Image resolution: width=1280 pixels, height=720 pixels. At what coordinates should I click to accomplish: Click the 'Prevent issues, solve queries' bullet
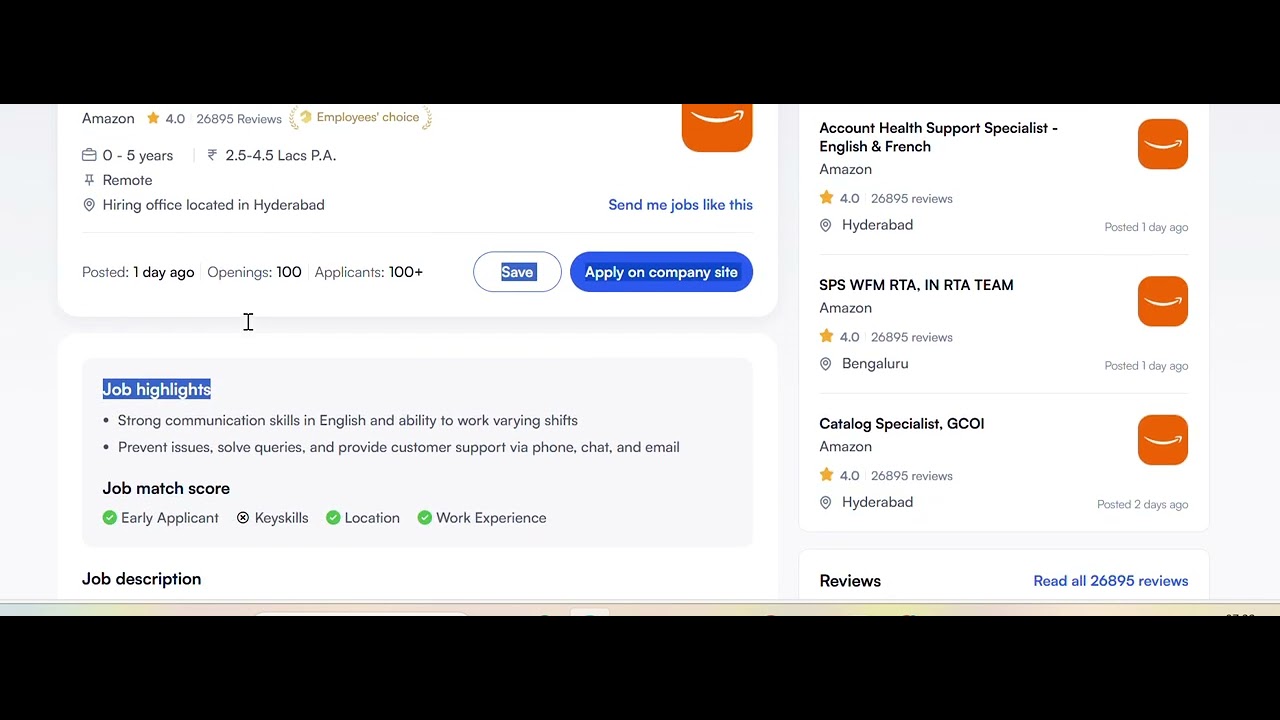click(399, 447)
